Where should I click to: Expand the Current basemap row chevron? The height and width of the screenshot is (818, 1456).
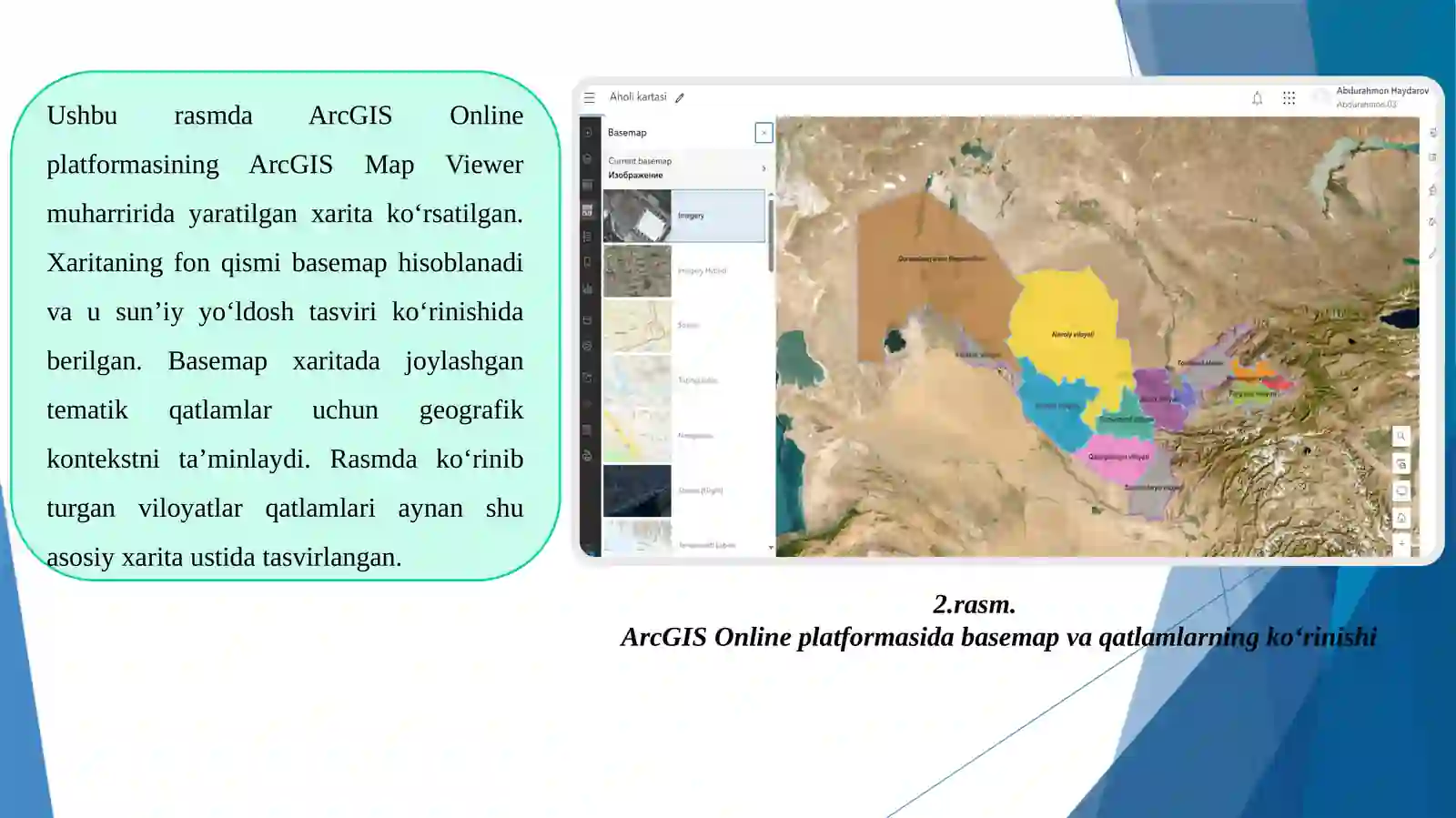[x=763, y=168]
